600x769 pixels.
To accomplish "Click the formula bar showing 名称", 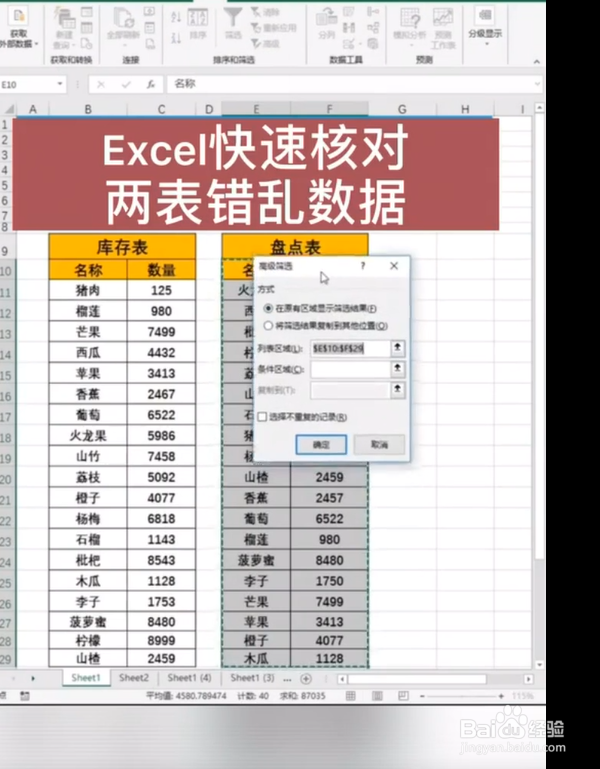I will [x=349, y=84].
